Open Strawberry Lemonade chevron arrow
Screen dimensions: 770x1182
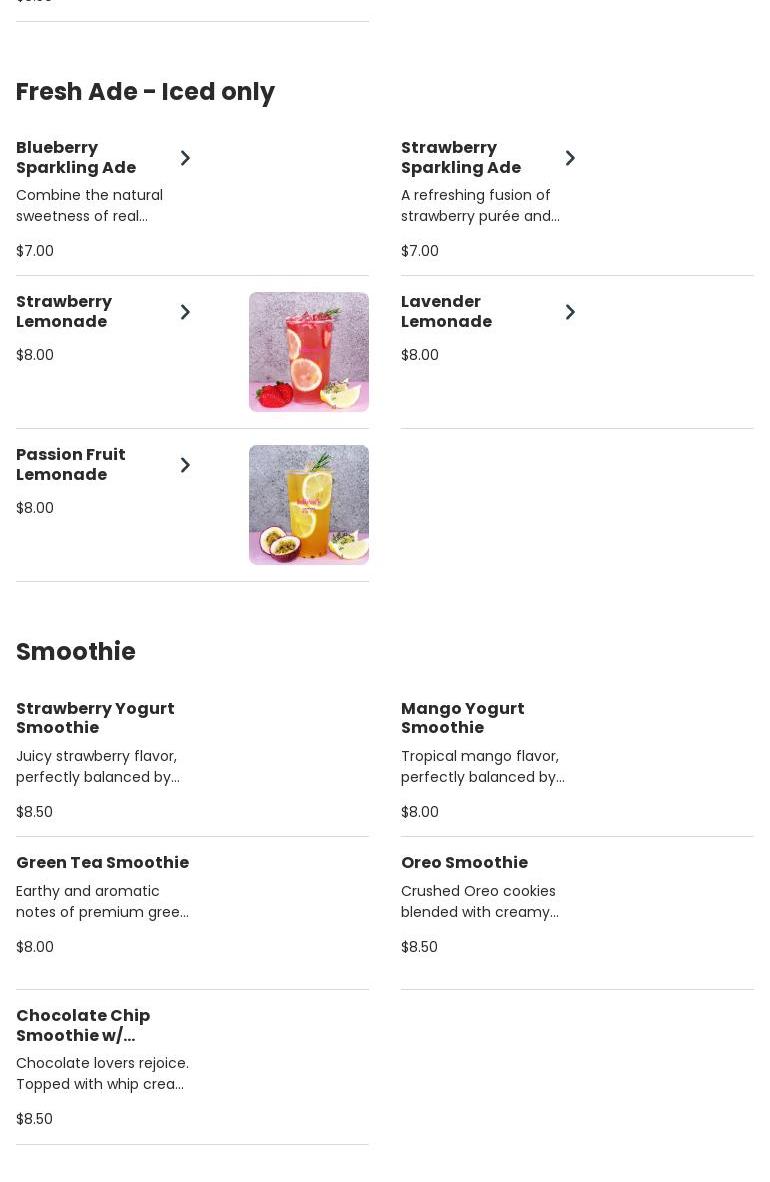185,312
